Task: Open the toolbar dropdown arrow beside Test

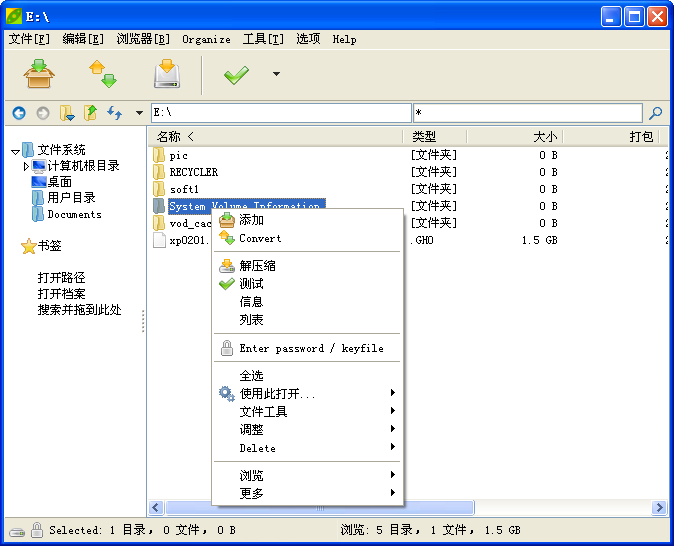Action: [x=276, y=74]
